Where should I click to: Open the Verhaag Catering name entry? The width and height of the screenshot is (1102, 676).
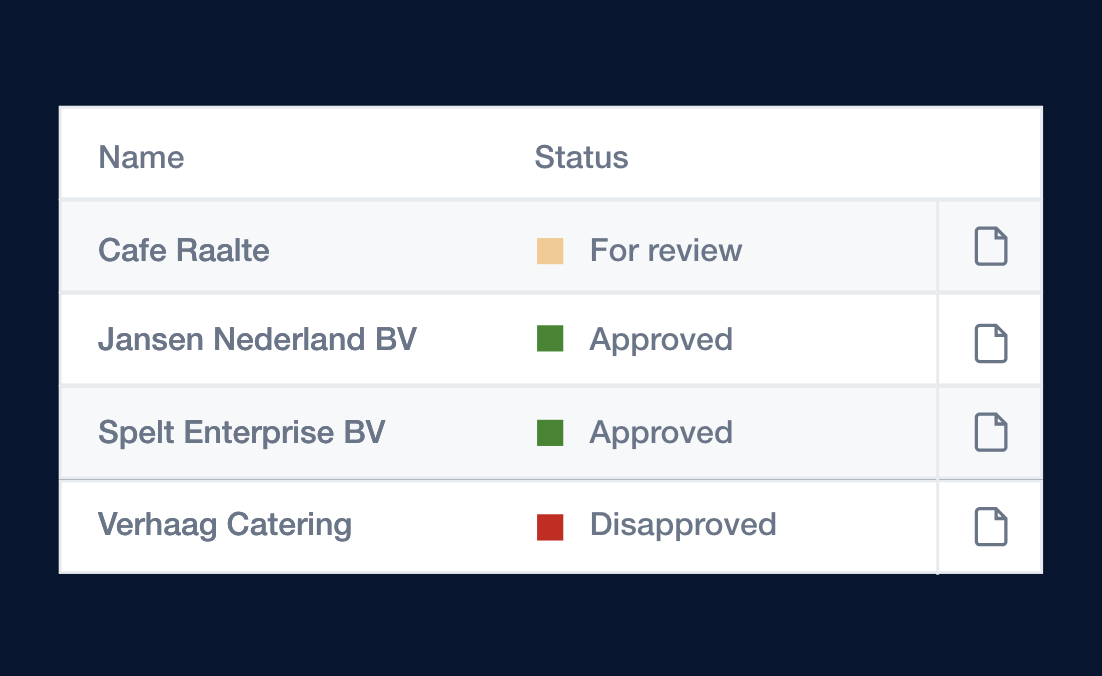(225, 524)
